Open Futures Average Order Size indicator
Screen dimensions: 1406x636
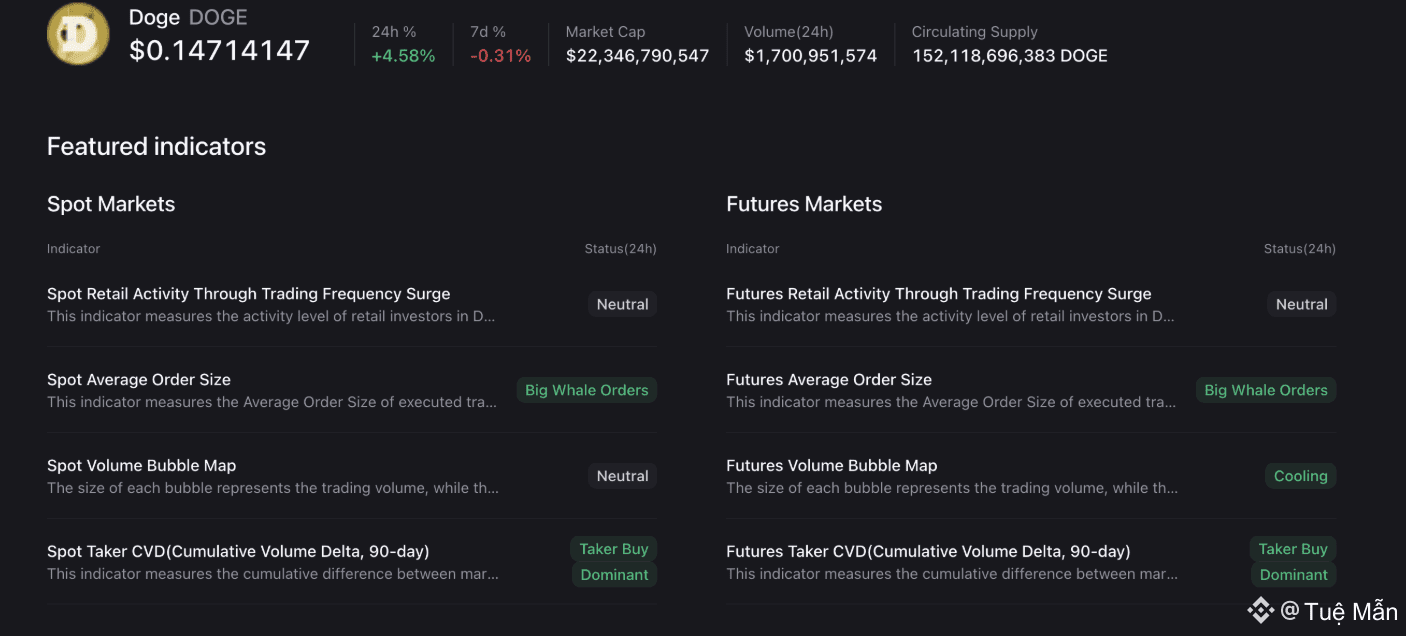pos(829,380)
